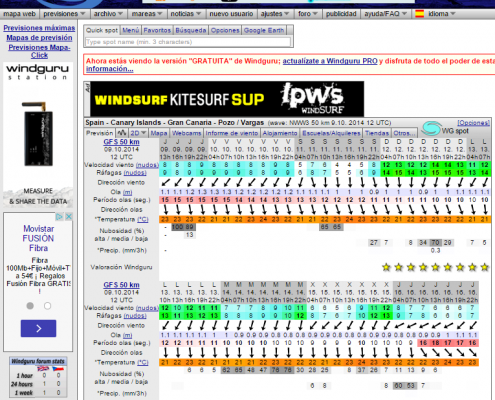Switch to the Menú tab
The height and width of the screenshot is (400, 495).
point(131,30)
